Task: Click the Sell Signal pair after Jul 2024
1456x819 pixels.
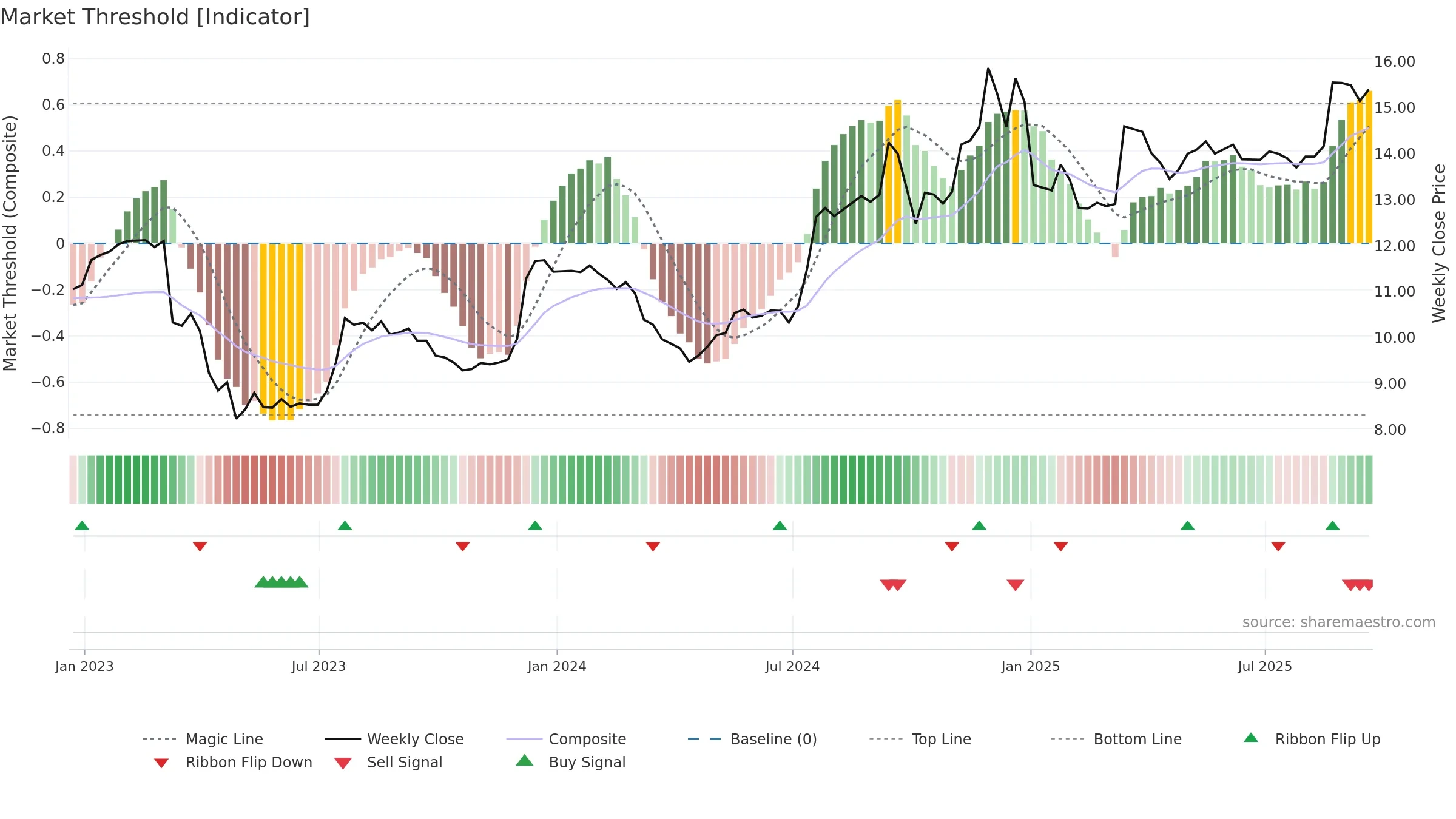Action: pyautogui.click(x=893, y=585)
